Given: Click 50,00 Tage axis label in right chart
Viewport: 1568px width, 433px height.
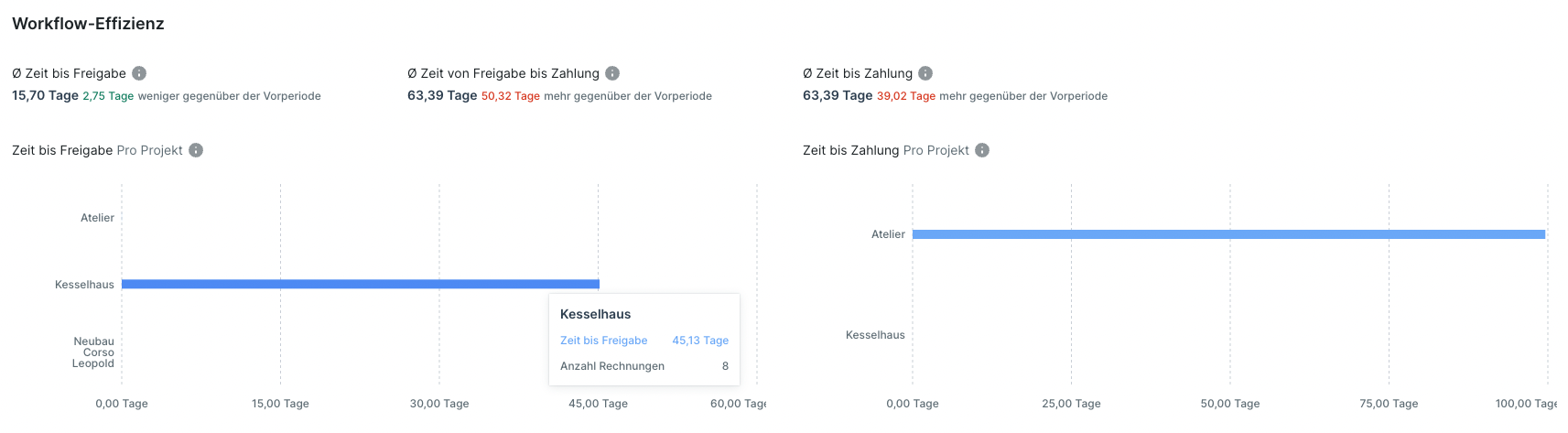Looking at the screenshot, I should 1229,404.
